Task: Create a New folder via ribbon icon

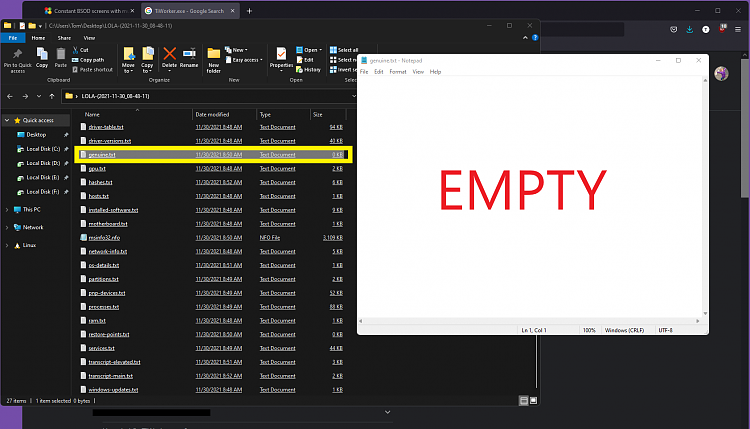Action: click(214, 53)
